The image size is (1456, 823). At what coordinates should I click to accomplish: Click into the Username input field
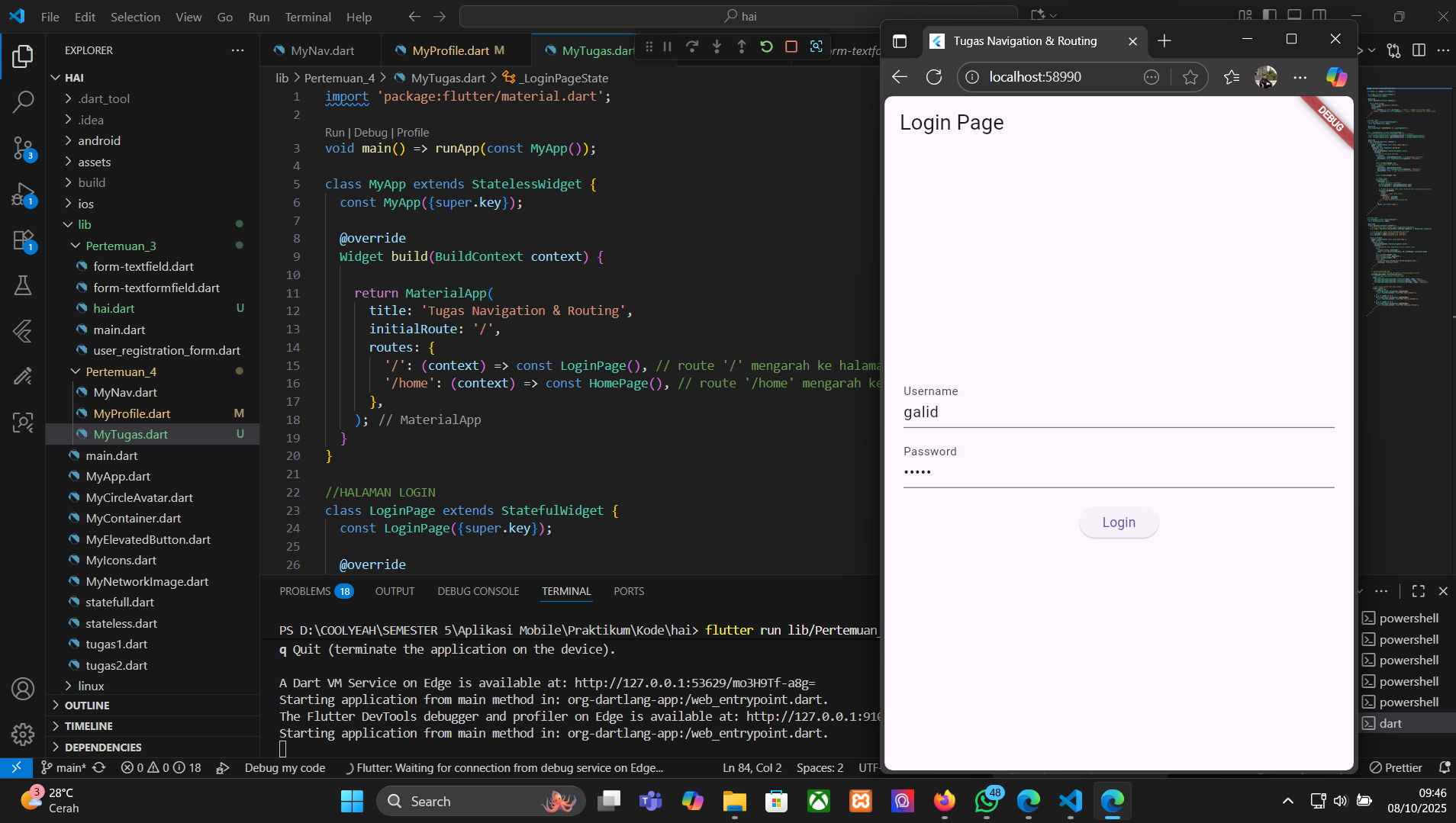[x=1118, y=412]
